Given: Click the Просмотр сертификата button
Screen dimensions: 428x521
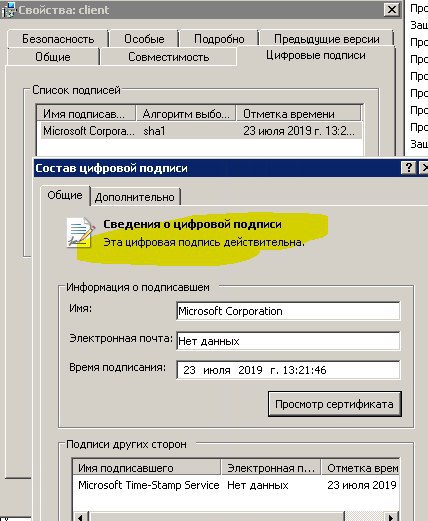Looking at the screenshot, I should coord(334,404).
